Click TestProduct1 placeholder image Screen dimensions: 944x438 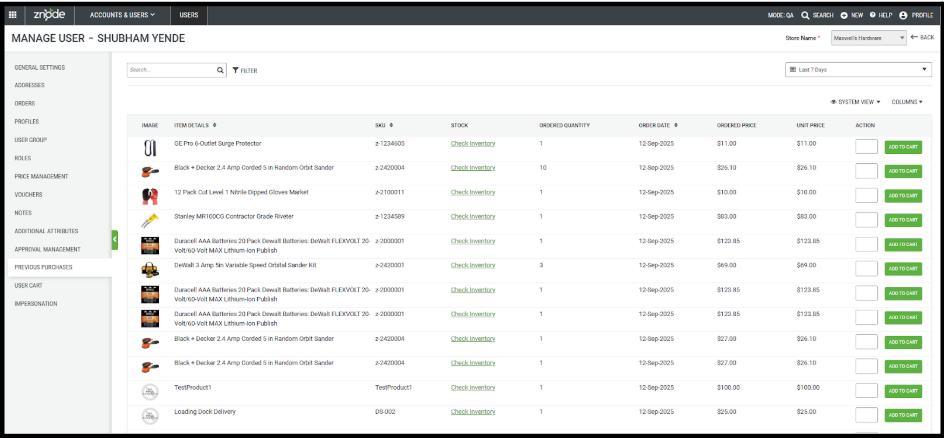[149, 392]
